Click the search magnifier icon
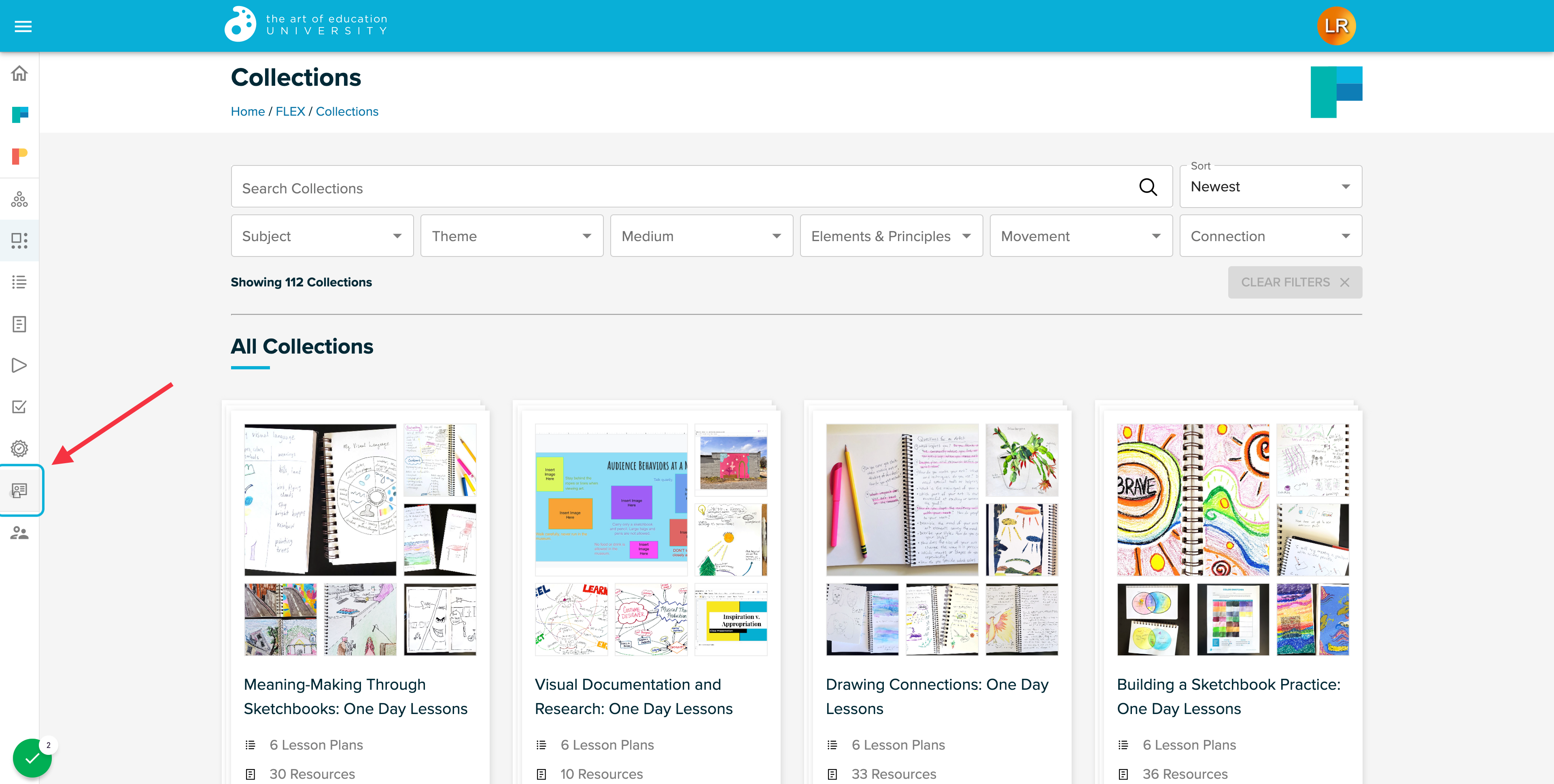Viewport: 1554px width, 784px height. pos(1148,187)
